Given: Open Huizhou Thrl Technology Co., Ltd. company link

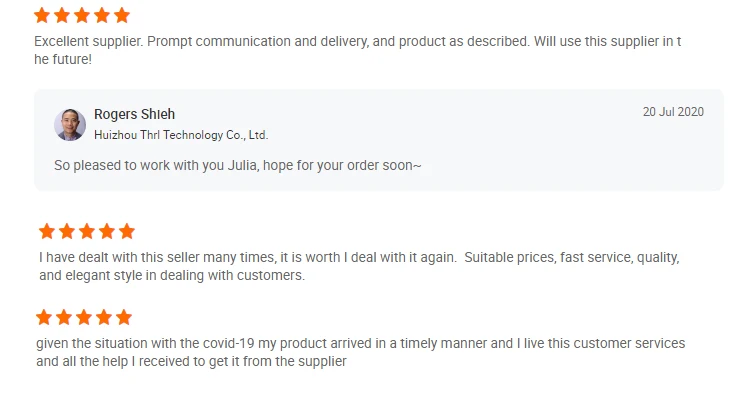Looking at the screenshot, I should click(x=181, y=135).
